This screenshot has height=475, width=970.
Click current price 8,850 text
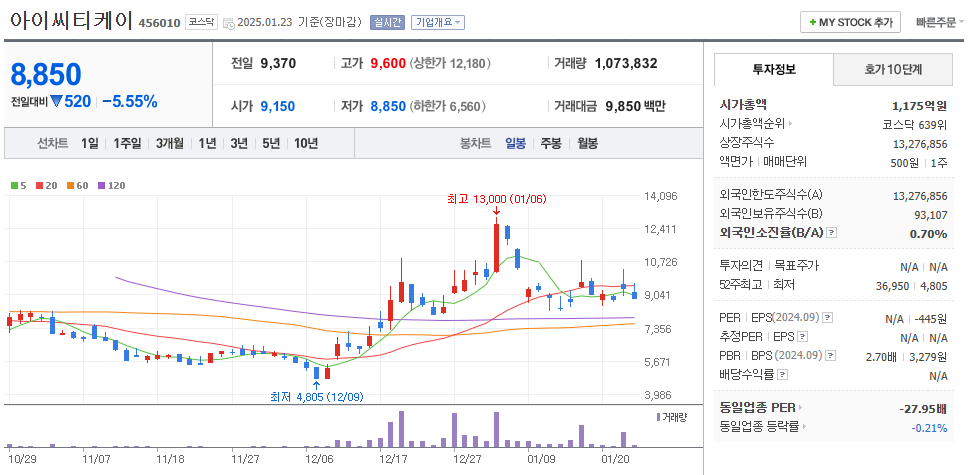coord(46,75)
